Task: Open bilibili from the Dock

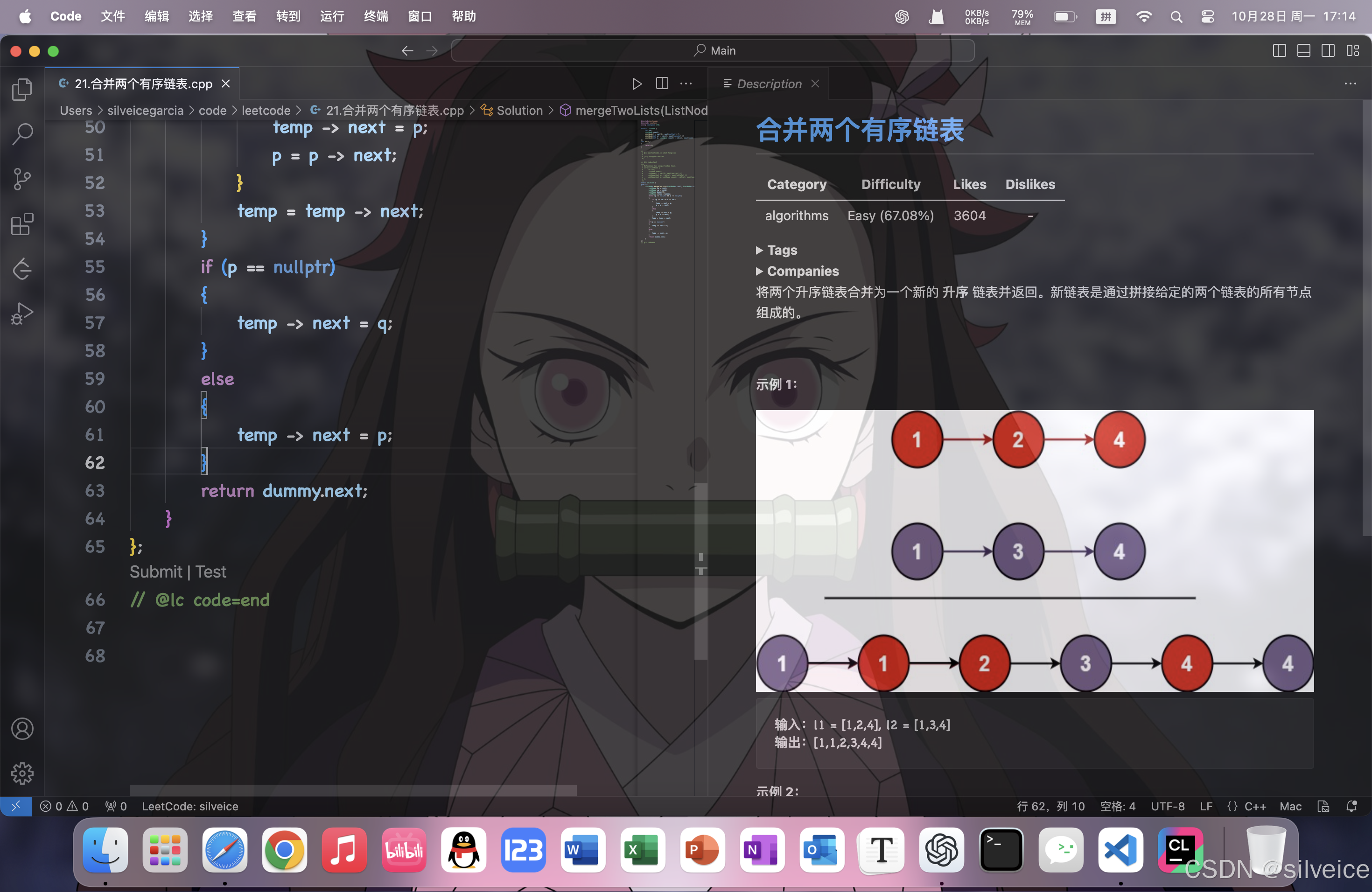Action: pos(404,850)
